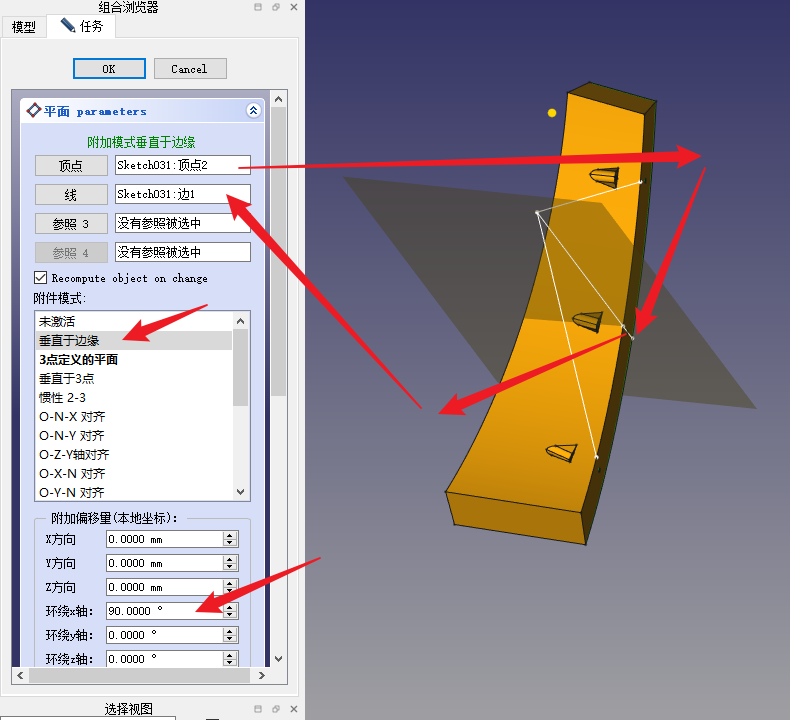
Task: Click the Y方向 offset field
Action: (165, 563)
